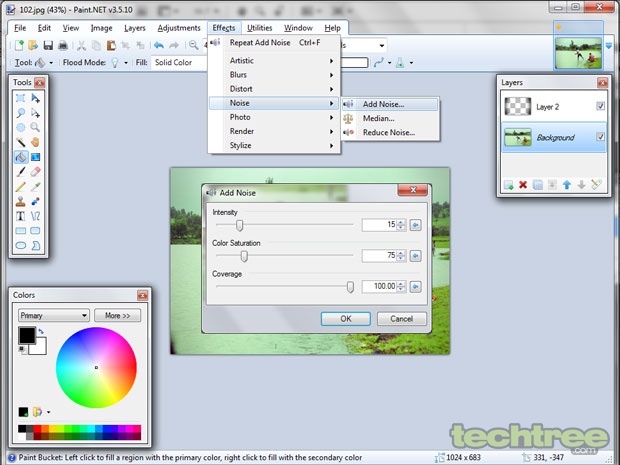Expand the Blurs effects submenu

tap(274, 75)
